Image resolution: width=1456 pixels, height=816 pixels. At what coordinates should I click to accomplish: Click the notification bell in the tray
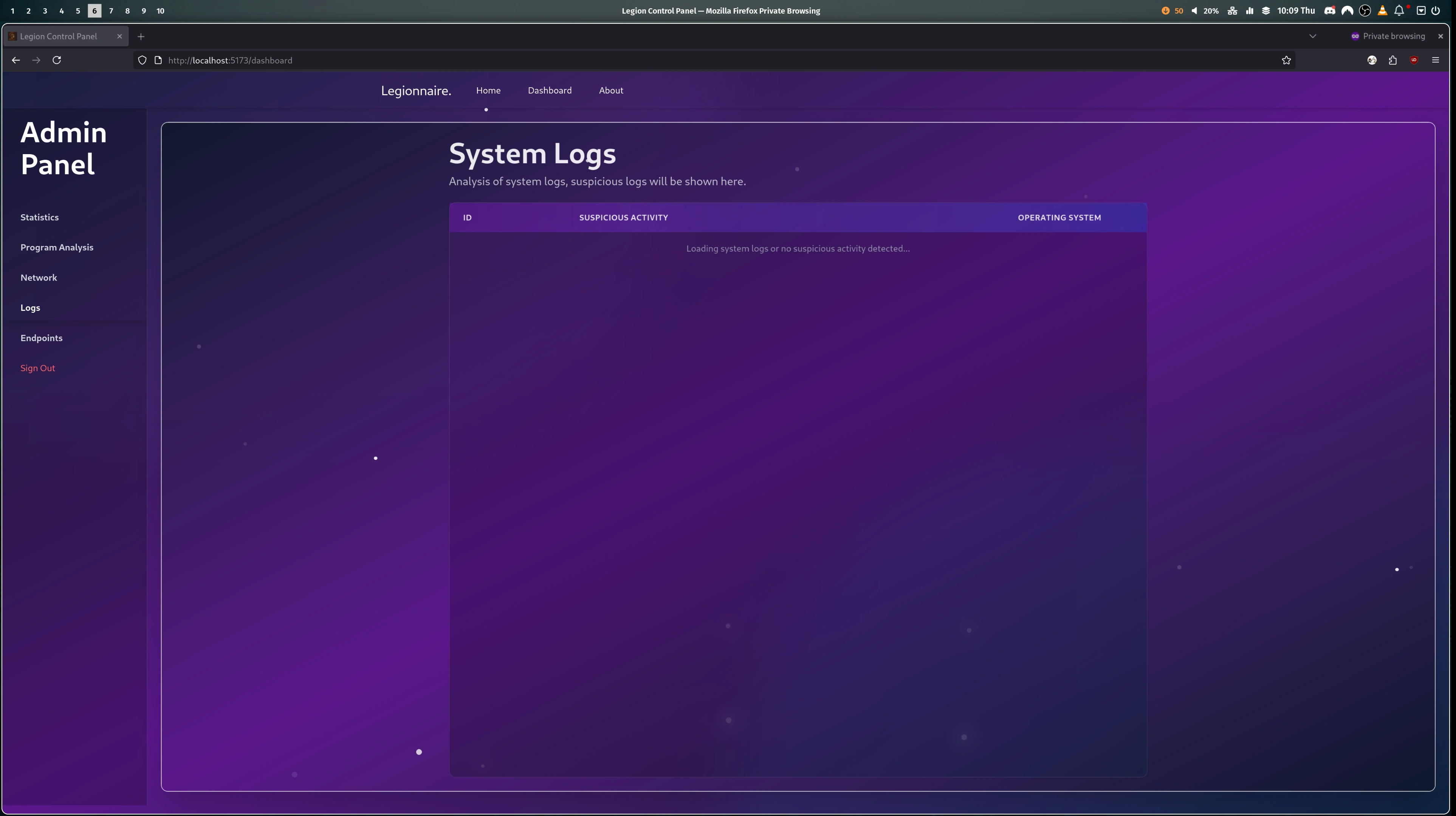(1399, 10)
